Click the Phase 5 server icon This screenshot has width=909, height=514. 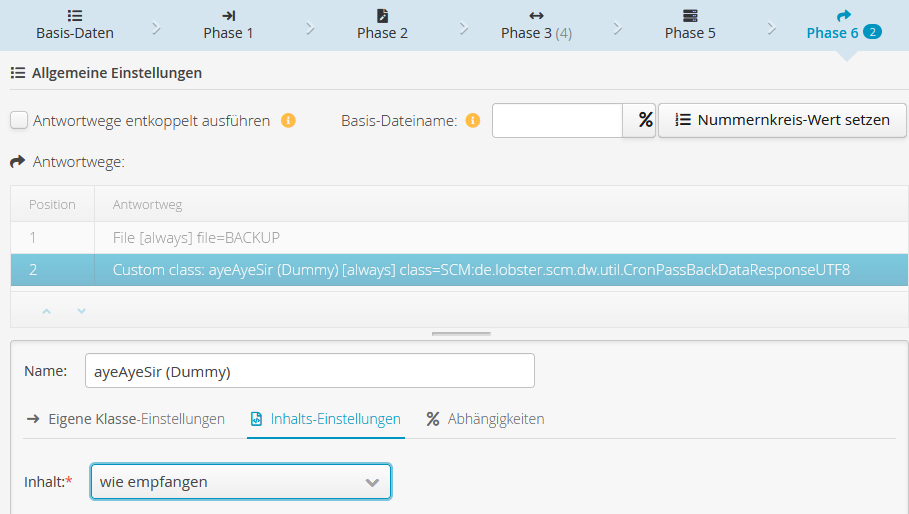tap(690, 16)
